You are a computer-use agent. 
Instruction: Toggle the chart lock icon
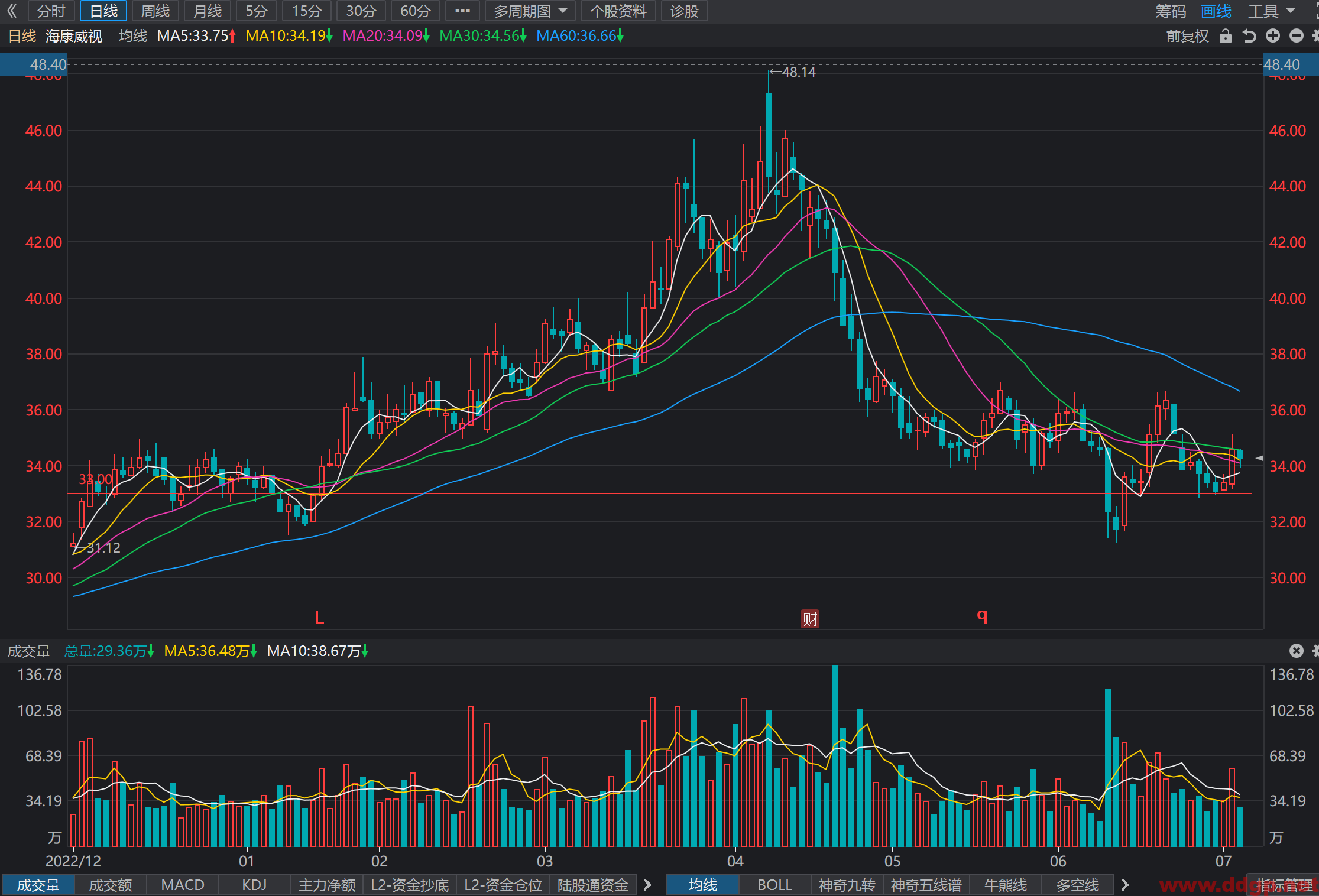tap(1226, 36)
